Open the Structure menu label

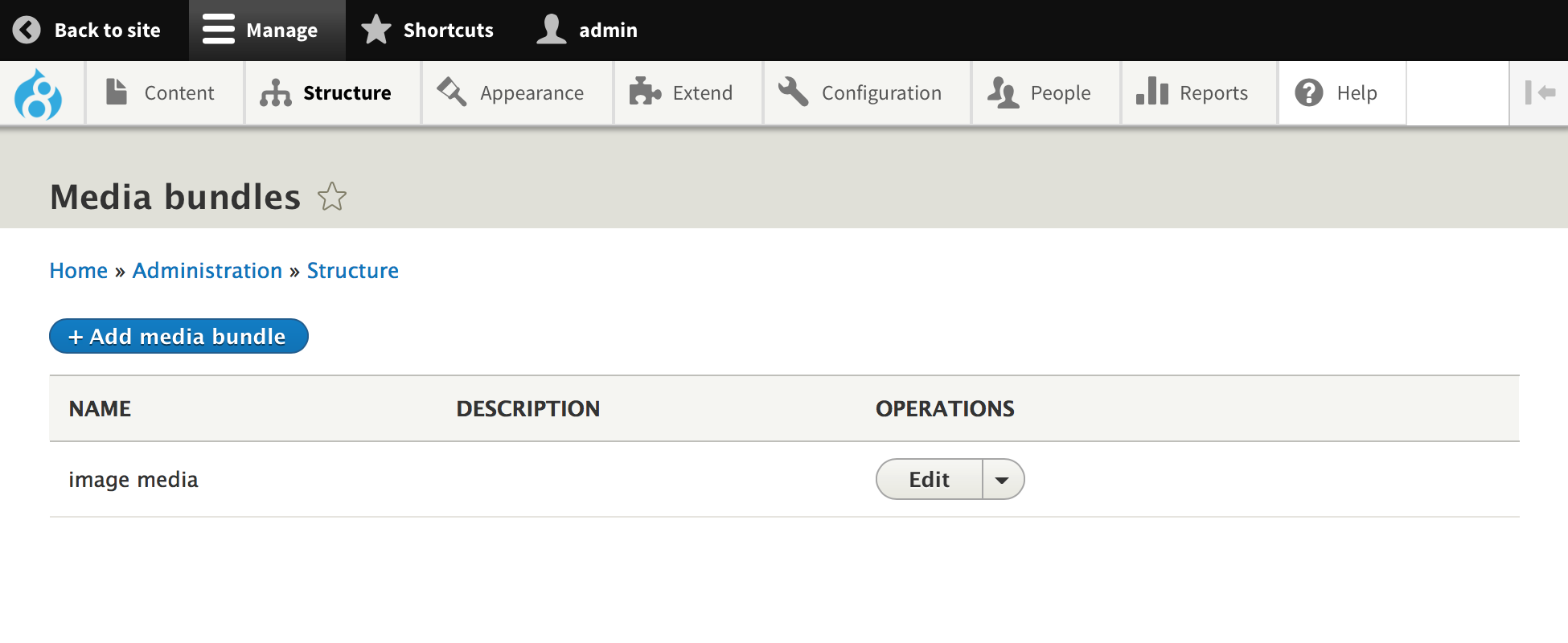click(347, 93)
